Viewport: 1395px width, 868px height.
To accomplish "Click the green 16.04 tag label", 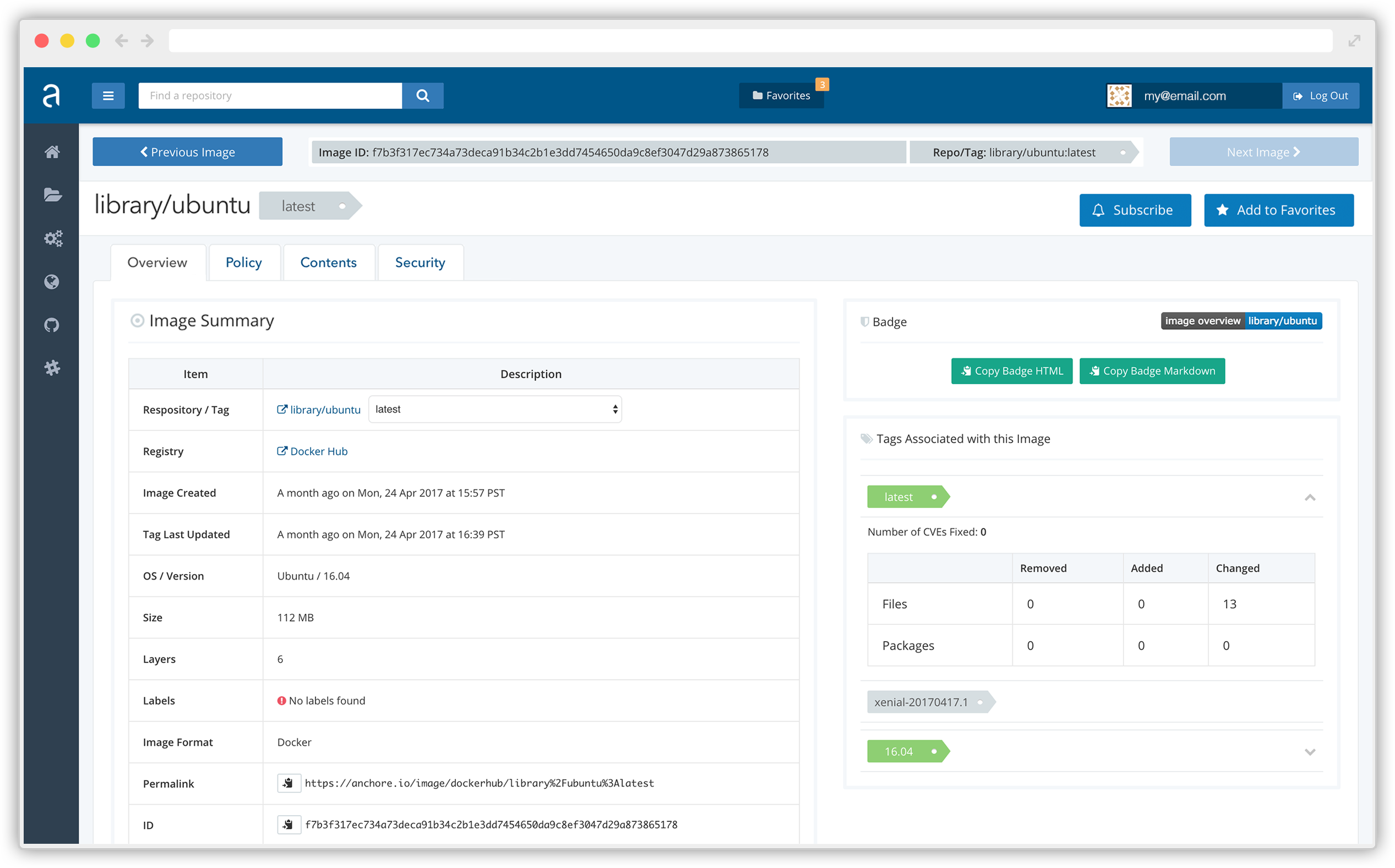I will coord(908,751).
